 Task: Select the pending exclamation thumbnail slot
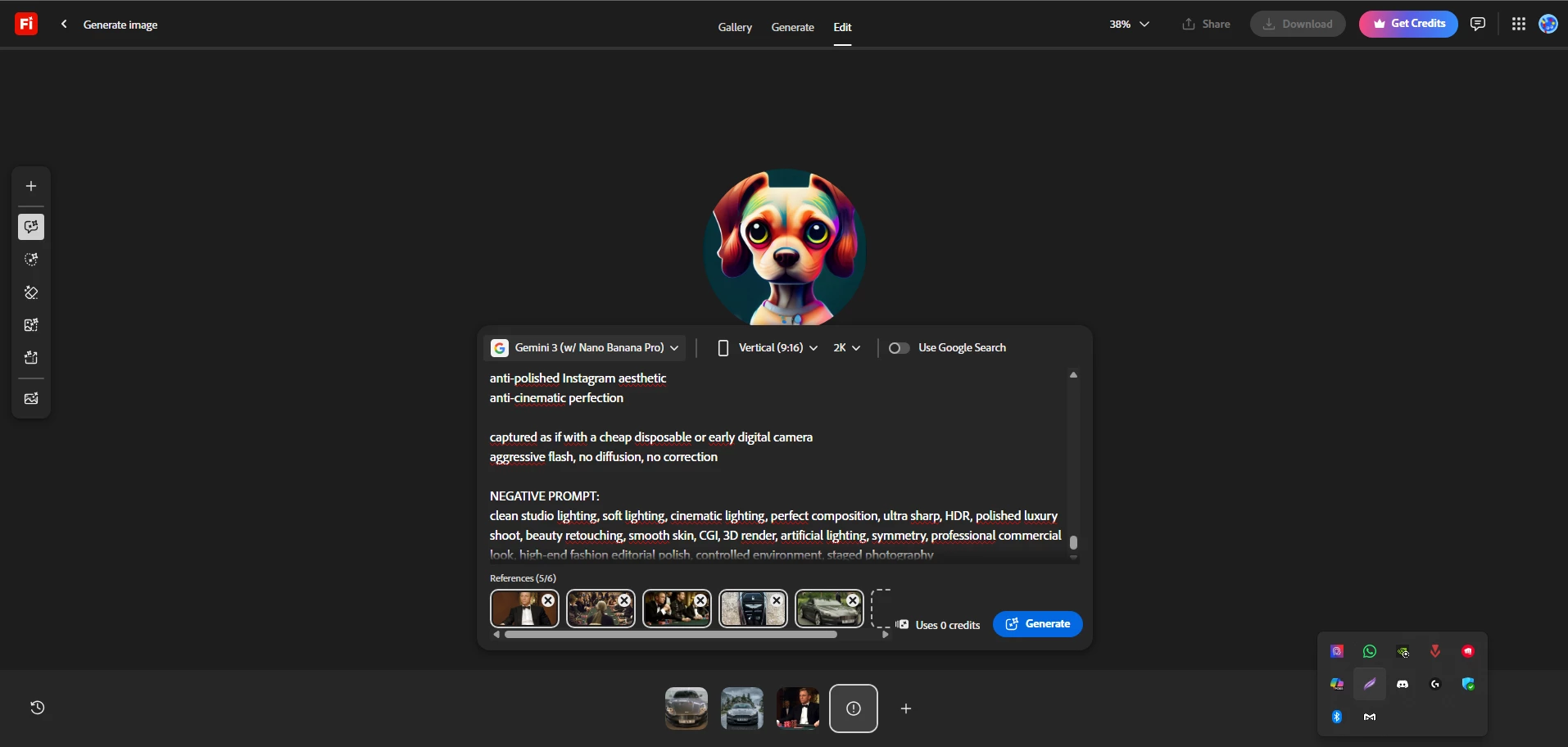(854, 709)
